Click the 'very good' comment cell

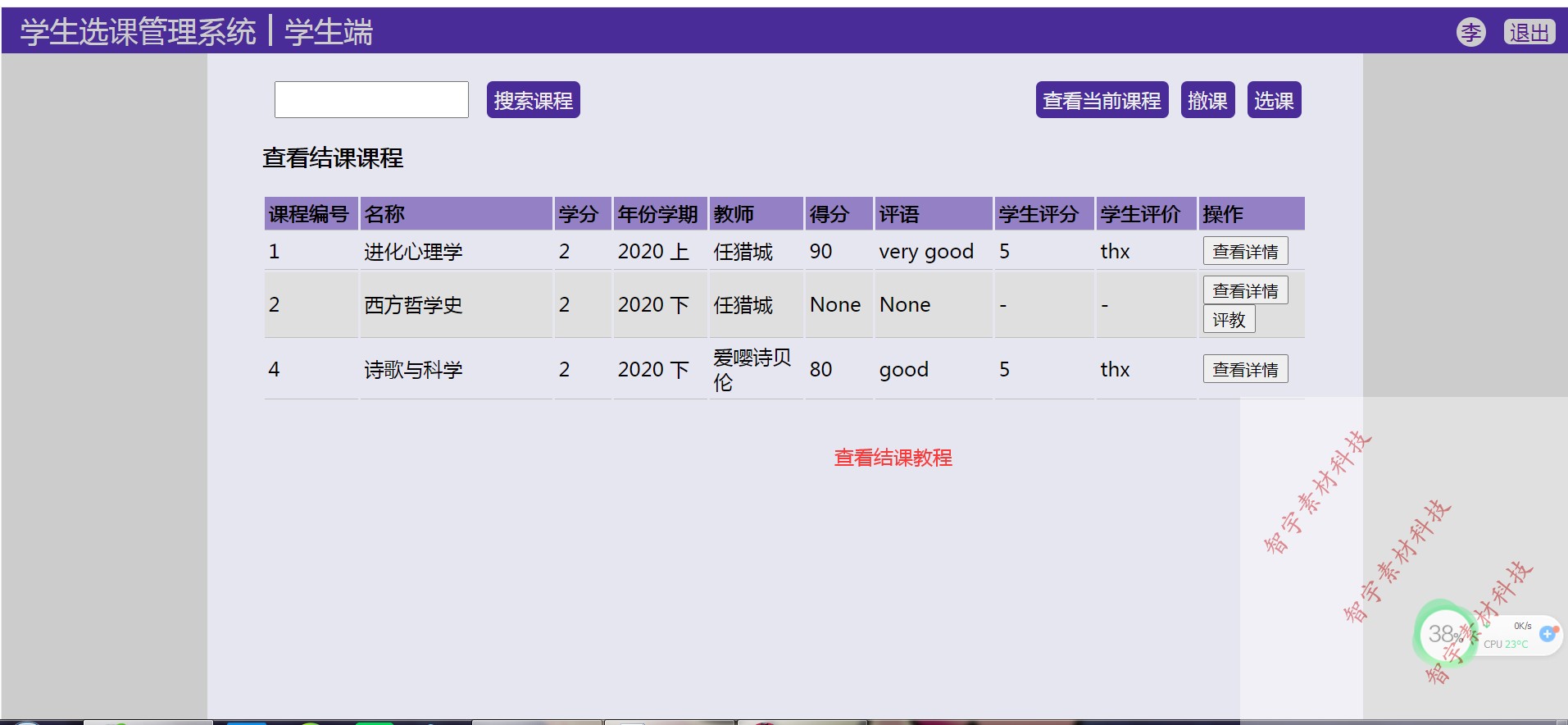click(934, 251)
